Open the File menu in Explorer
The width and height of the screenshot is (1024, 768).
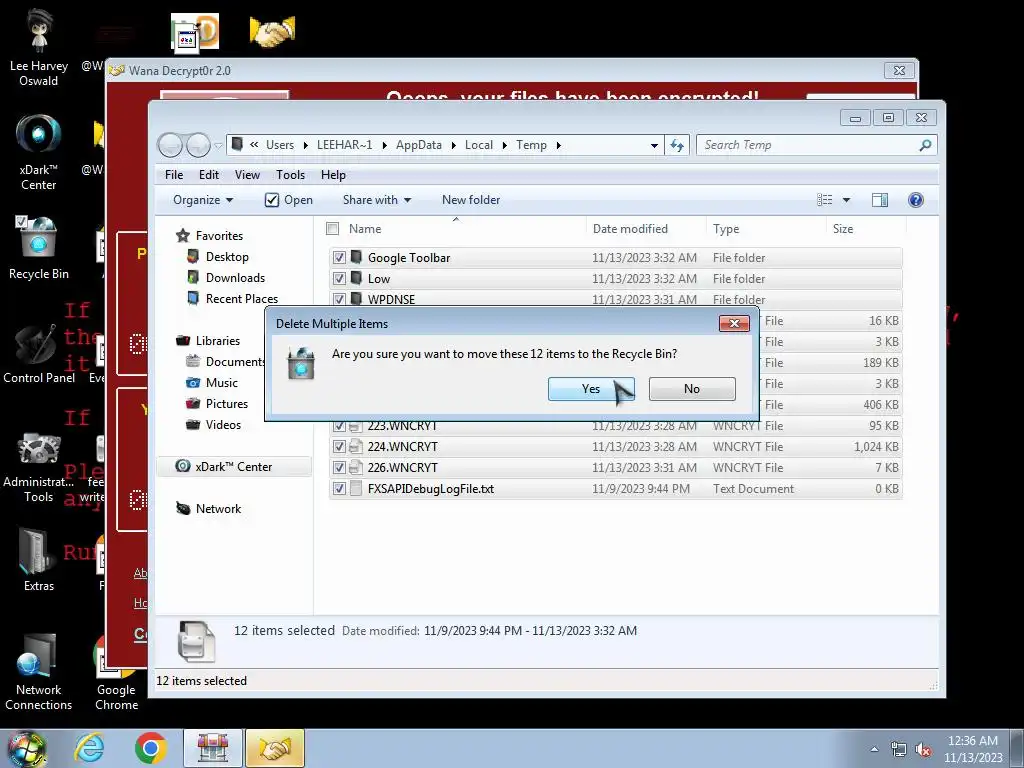174,175
